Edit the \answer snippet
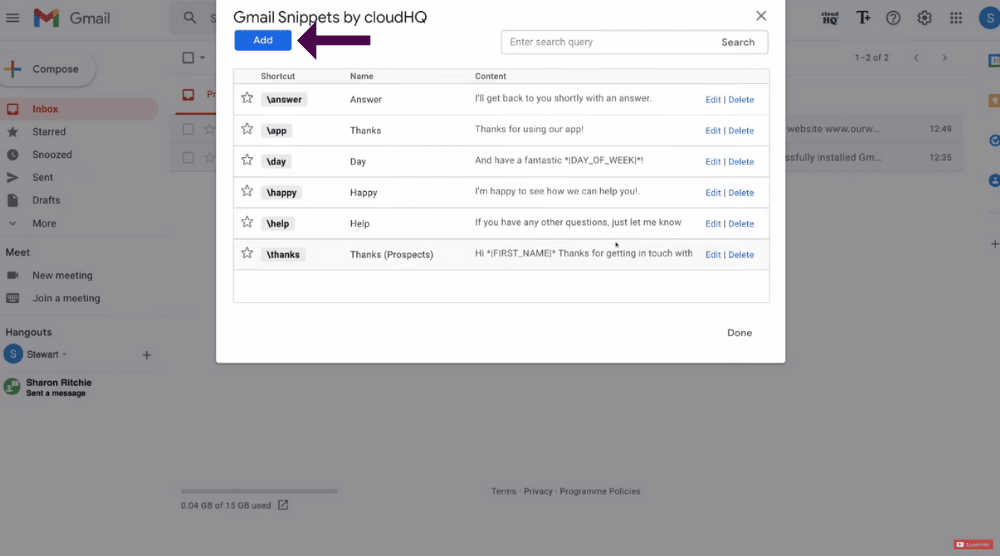Image resolution: width=1000 pixels, height=556 pixels. [x=712, y=99]
